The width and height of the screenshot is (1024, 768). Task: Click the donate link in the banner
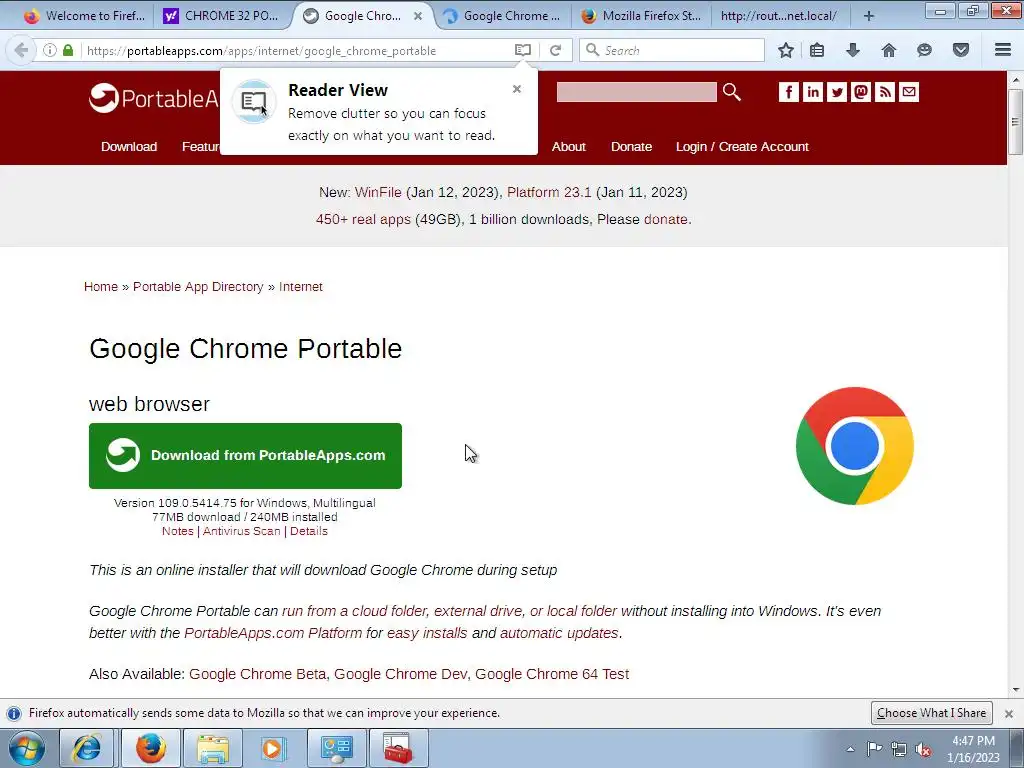pos(665,219)
